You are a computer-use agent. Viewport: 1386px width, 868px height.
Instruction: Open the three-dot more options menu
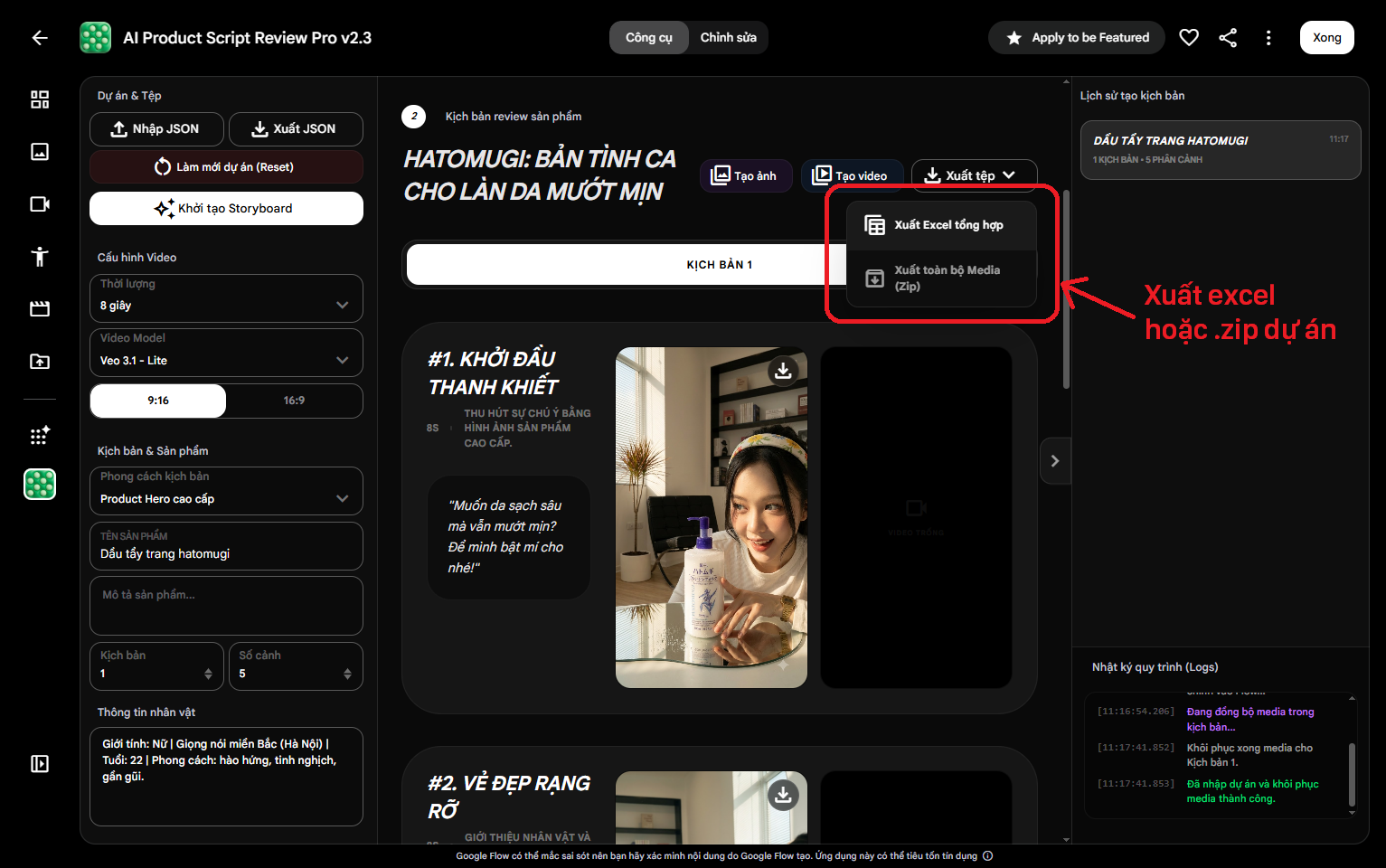tap(1268, 37)
